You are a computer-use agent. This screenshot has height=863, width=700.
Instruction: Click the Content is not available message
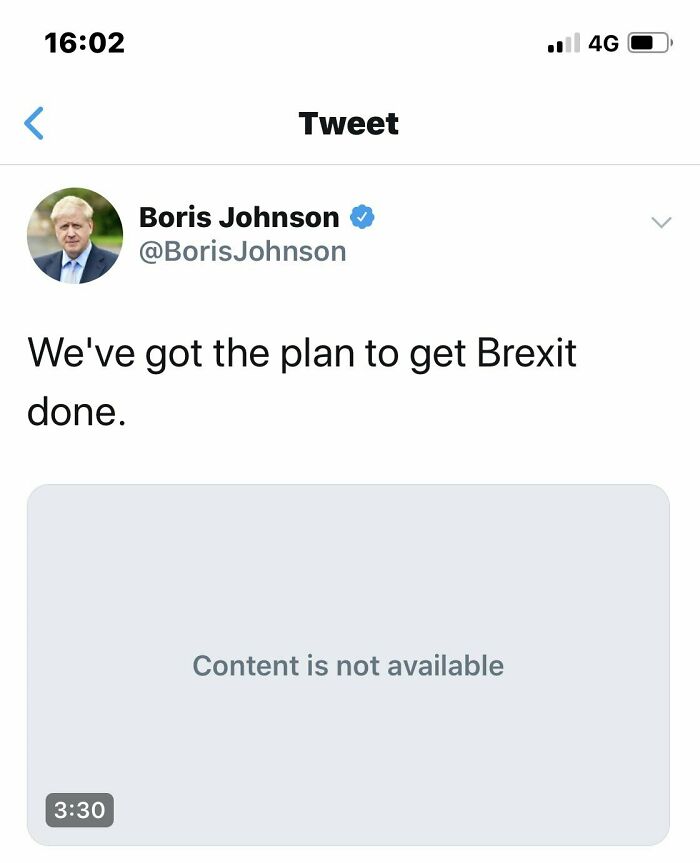click(348, 666)
